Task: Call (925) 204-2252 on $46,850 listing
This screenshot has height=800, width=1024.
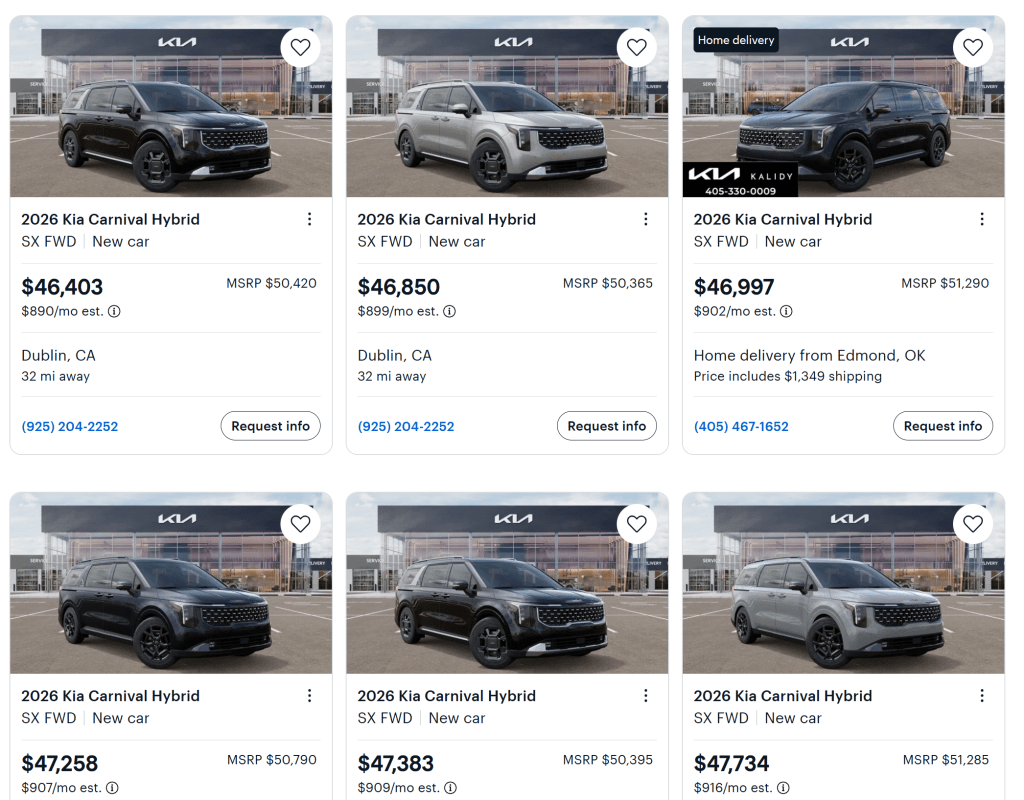Action: tap(406, 427)
